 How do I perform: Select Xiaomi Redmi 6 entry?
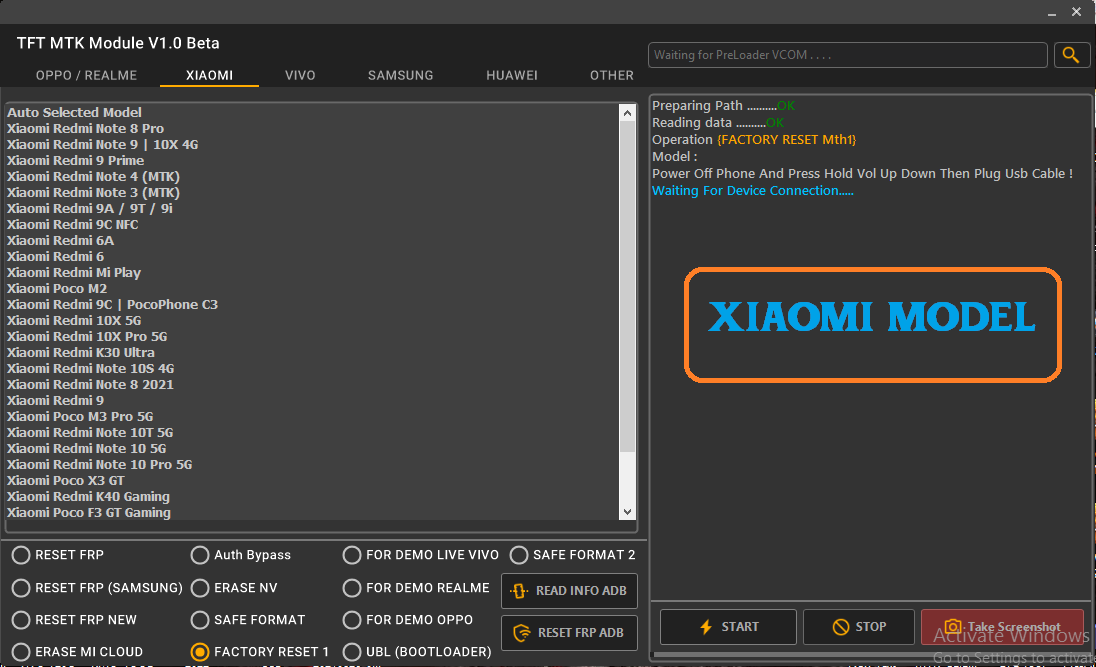pos(55,257)
